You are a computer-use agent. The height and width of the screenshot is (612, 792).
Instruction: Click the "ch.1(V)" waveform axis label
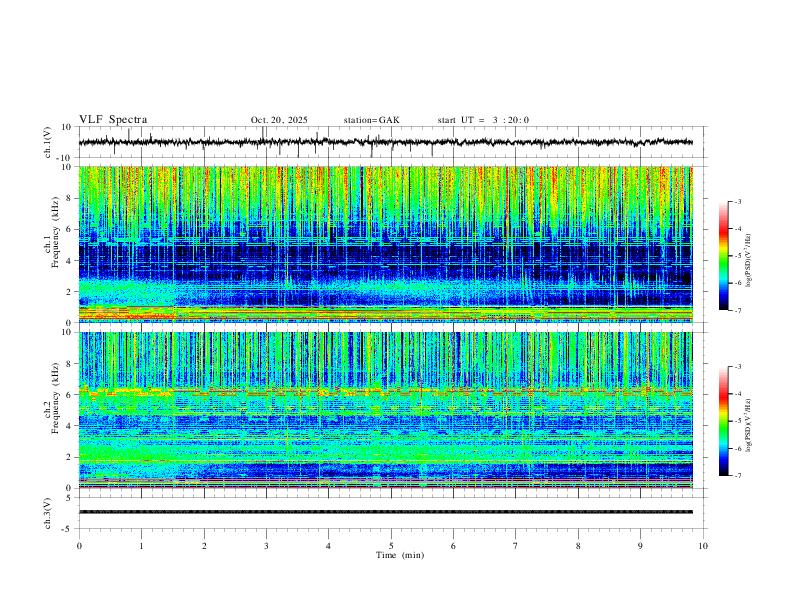click(x=48, y=142)
